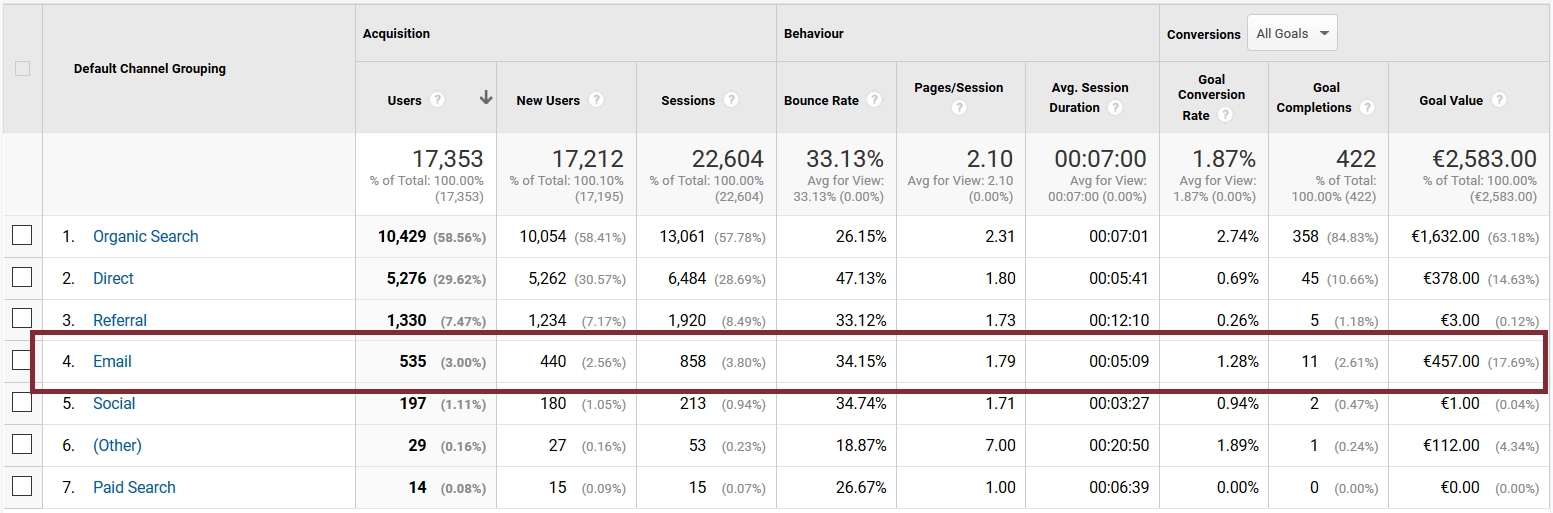Select total goal completions 422
The image size is (1553, 513).
[x=1356, y=159]
